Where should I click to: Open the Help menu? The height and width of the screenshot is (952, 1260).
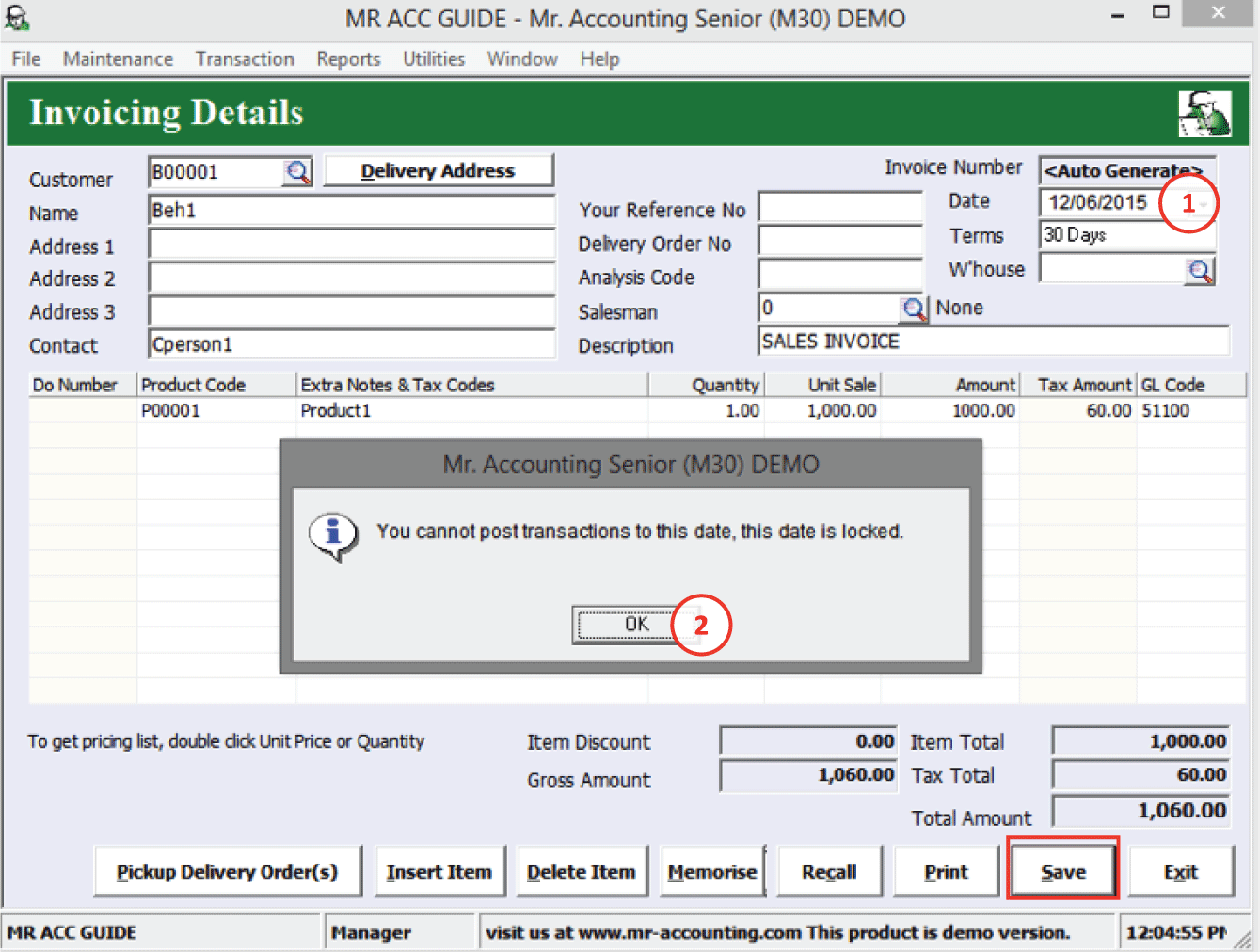tap(599, 59)
